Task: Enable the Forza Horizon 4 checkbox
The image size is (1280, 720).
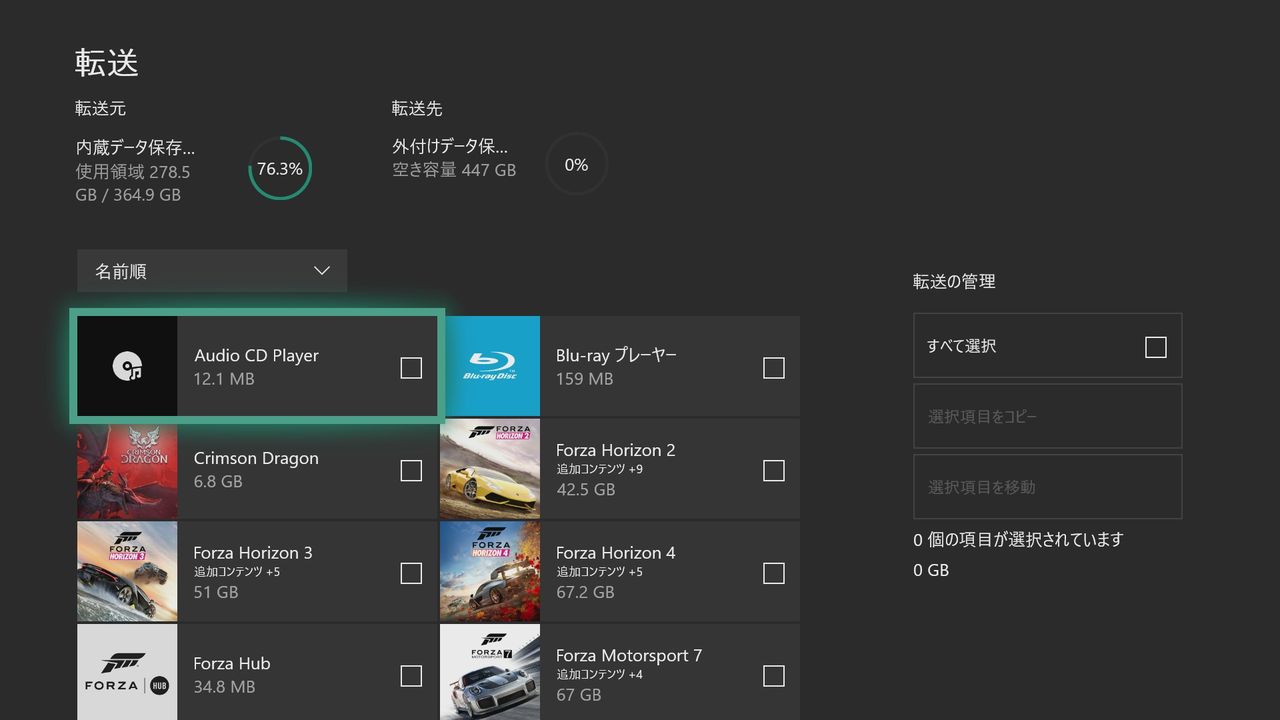Action: tap(774, 573)
